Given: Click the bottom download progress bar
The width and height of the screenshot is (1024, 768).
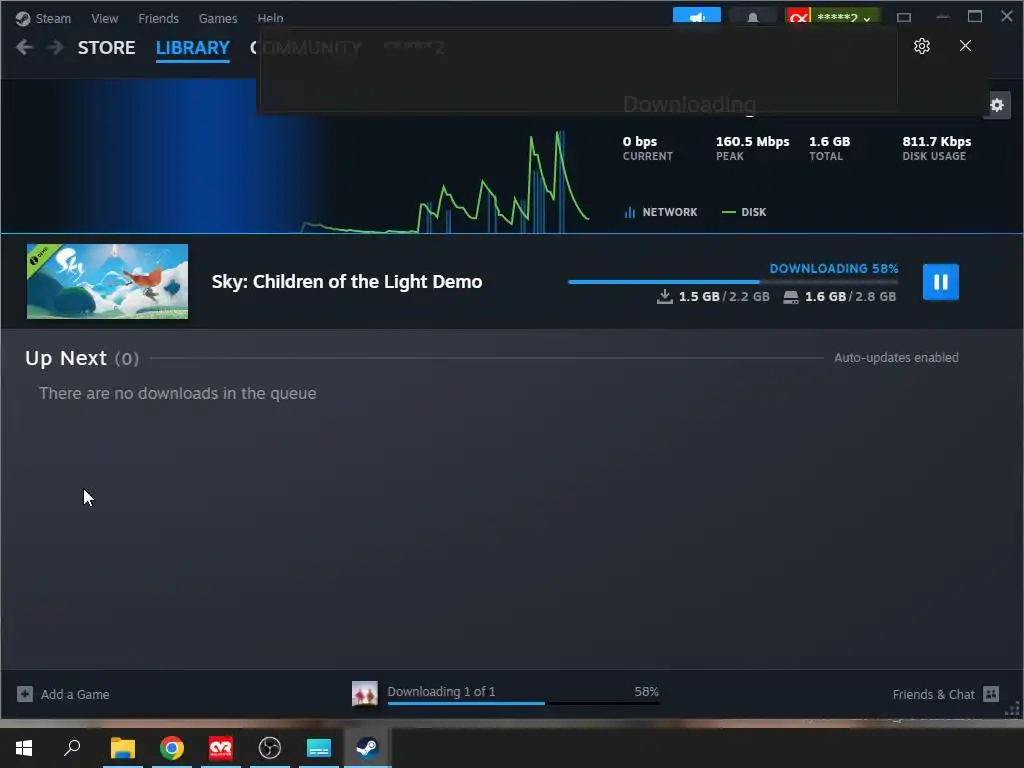Looking at the screenshot, I should point(523,703).
